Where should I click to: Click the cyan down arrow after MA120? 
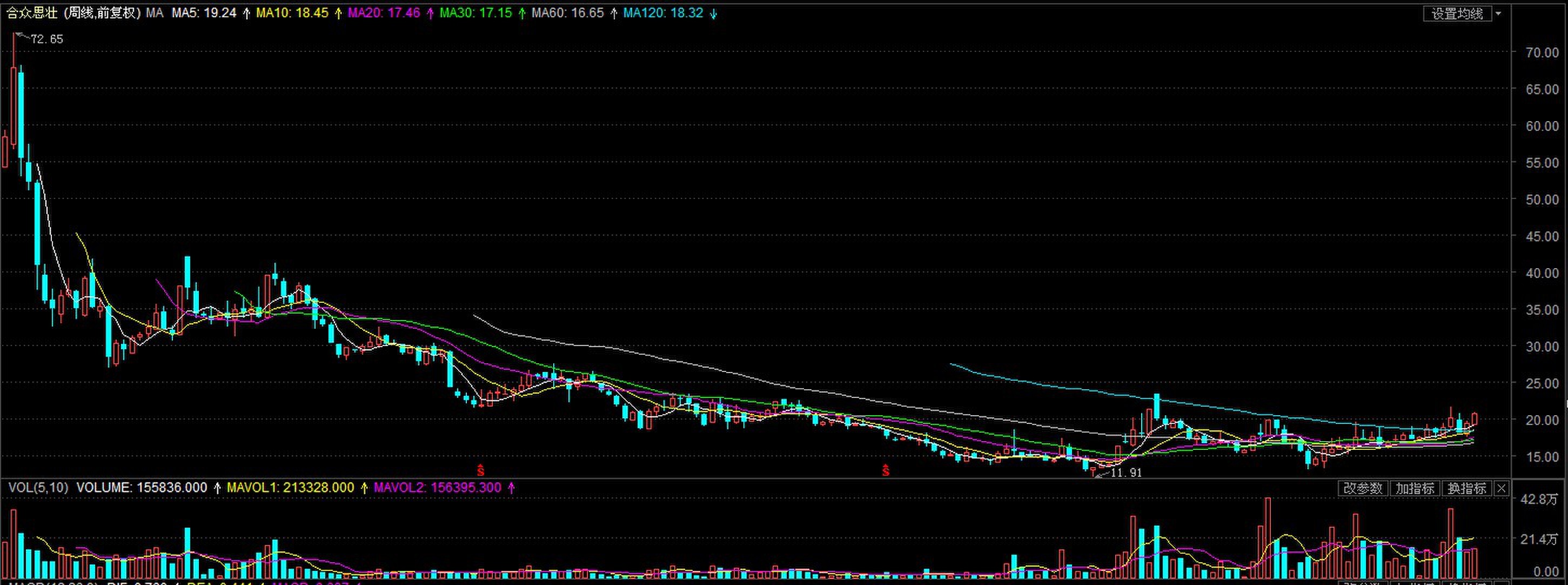[713, 14]
